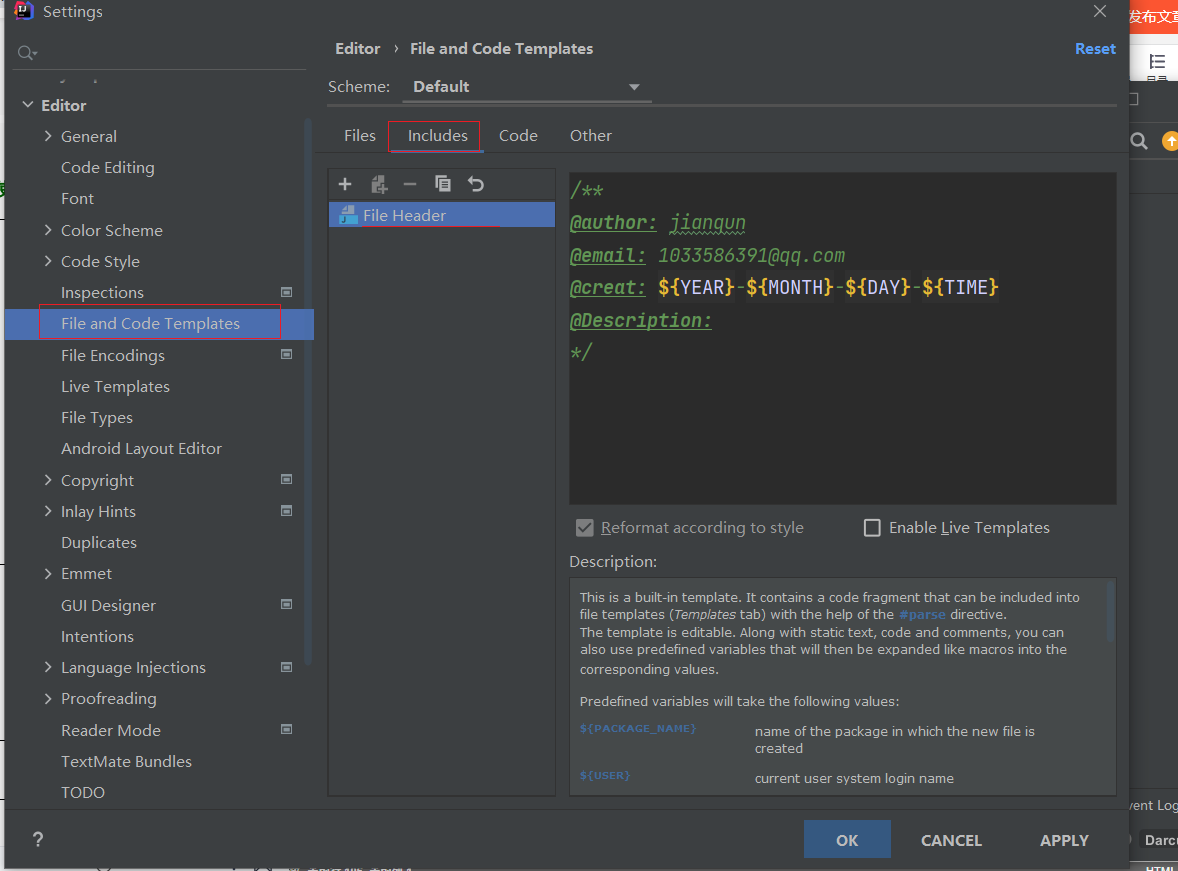The width and height of the screenshot is (1178, 871).
Task: Expand the Inlay Hints node
Action: tap(48, 511)
